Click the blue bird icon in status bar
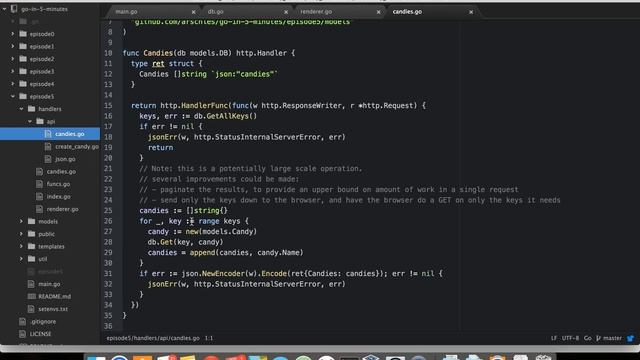Viewport: 640px width, 360px height. click(631, 338)
